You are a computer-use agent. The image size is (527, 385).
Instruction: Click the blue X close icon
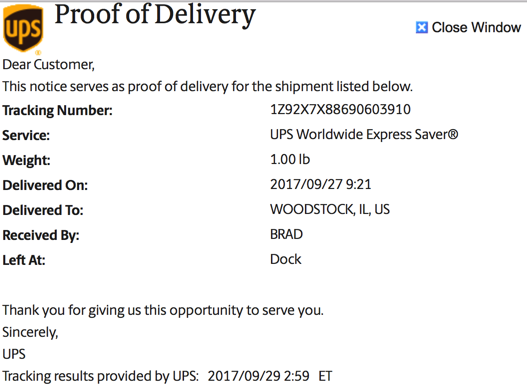[422, 28]
